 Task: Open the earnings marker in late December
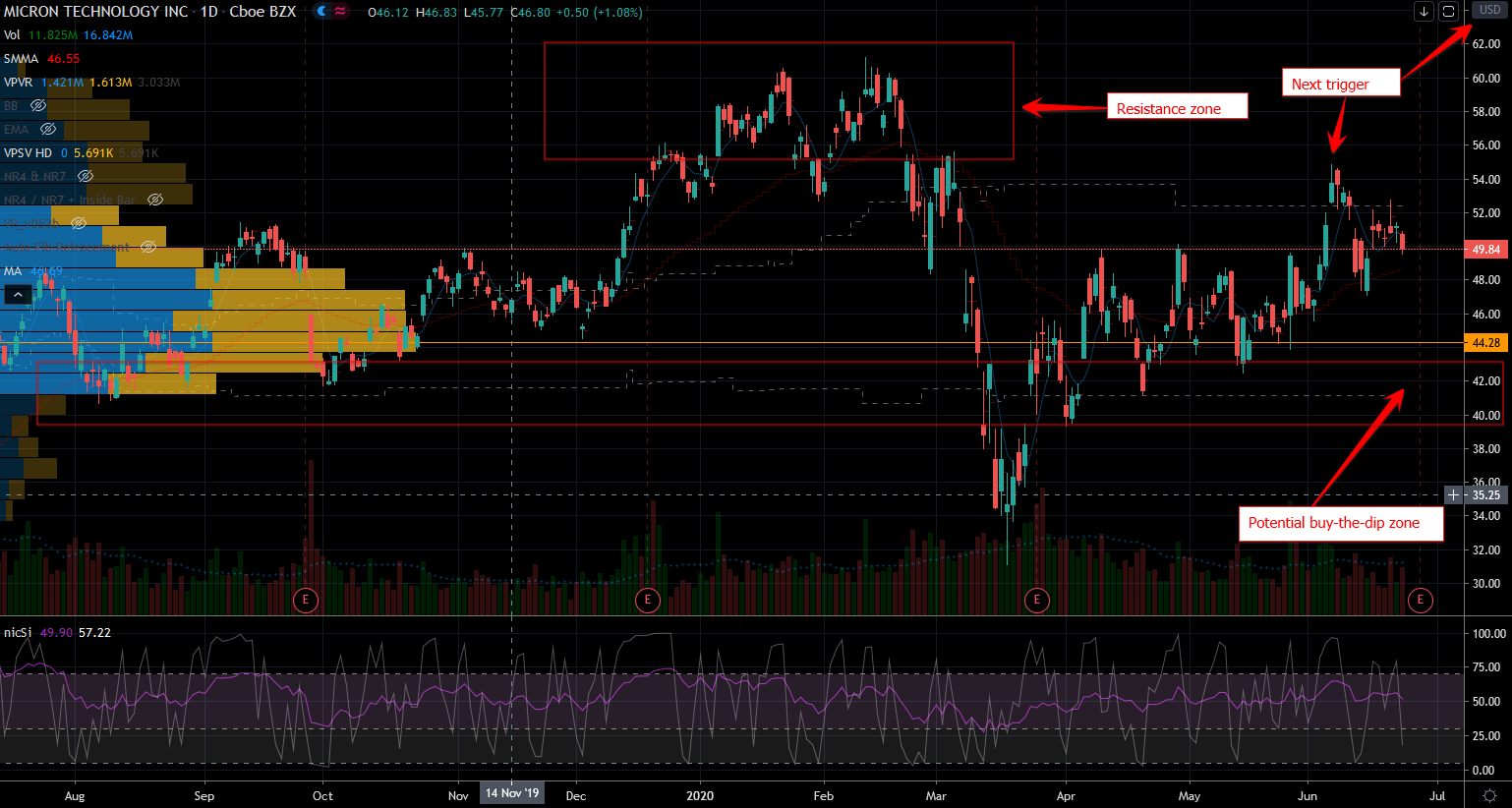tap(647, 599)
